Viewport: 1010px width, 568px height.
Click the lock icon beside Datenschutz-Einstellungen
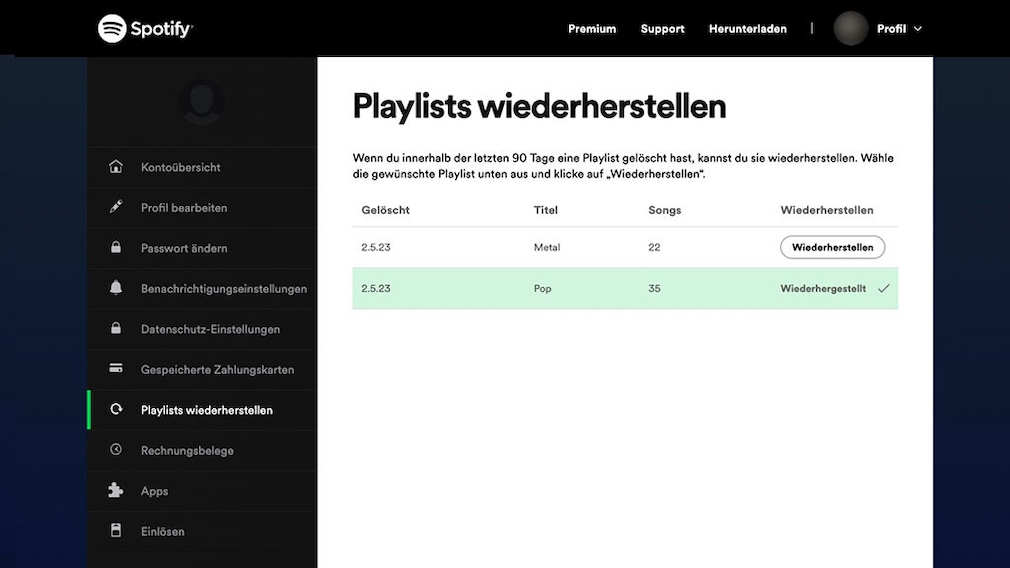click(116, 329)
